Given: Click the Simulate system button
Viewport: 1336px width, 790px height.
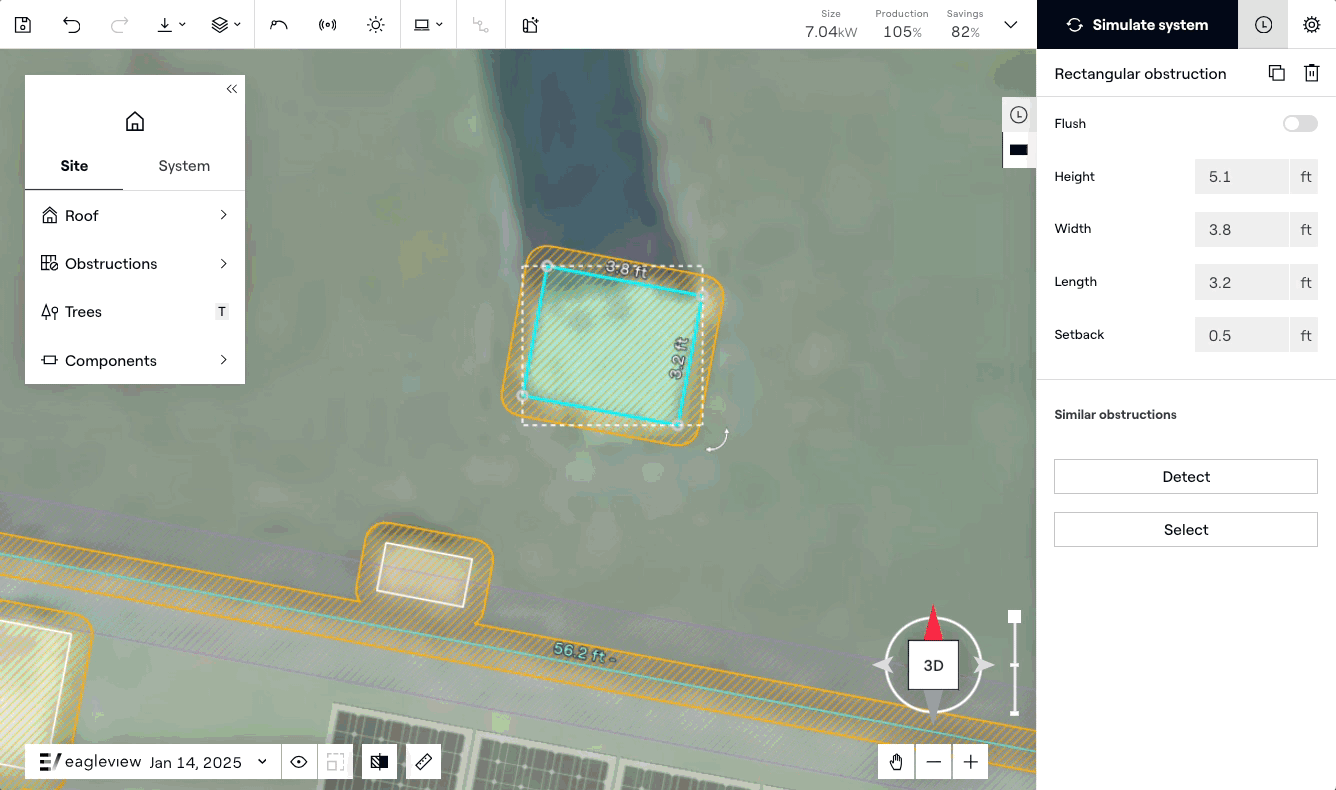Looking at the screenshot, I should pyautogui.click(x=1137, y=25).
